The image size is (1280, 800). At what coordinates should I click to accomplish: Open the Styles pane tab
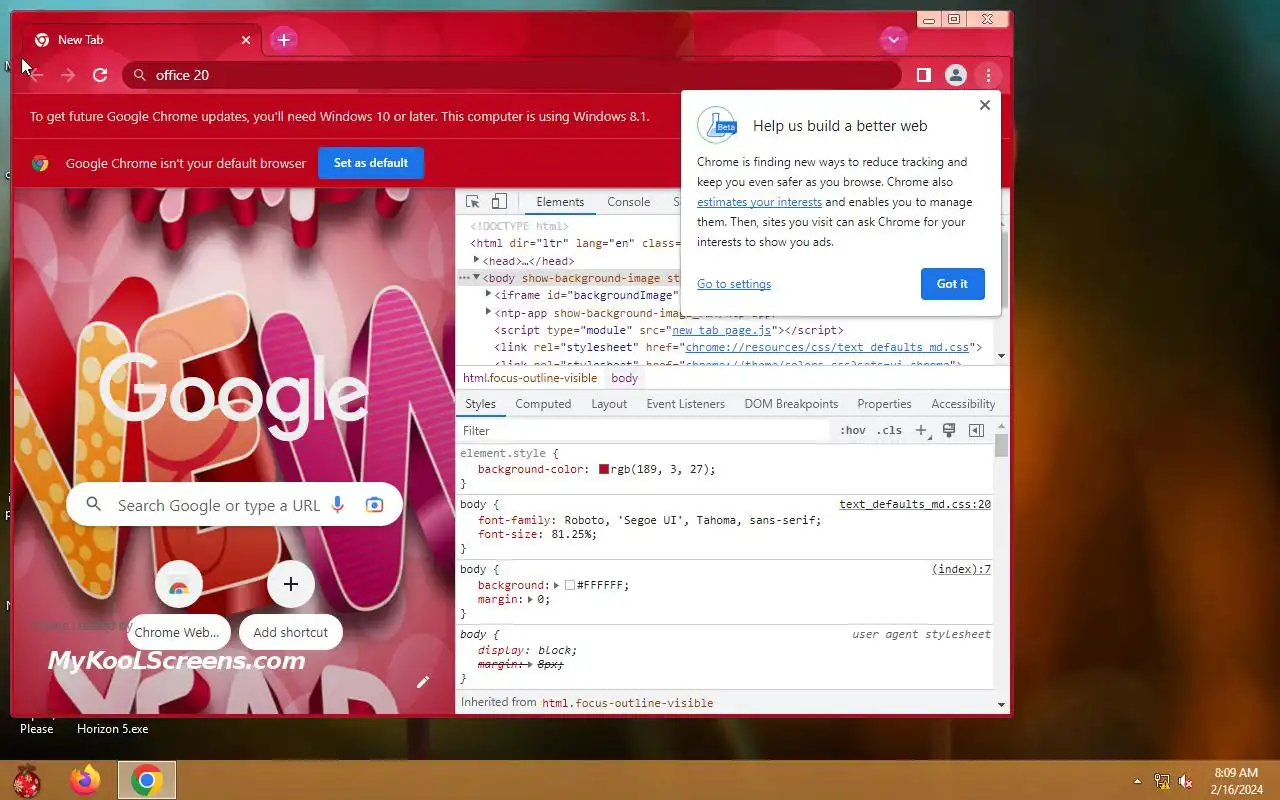click(x=480, y=404)
